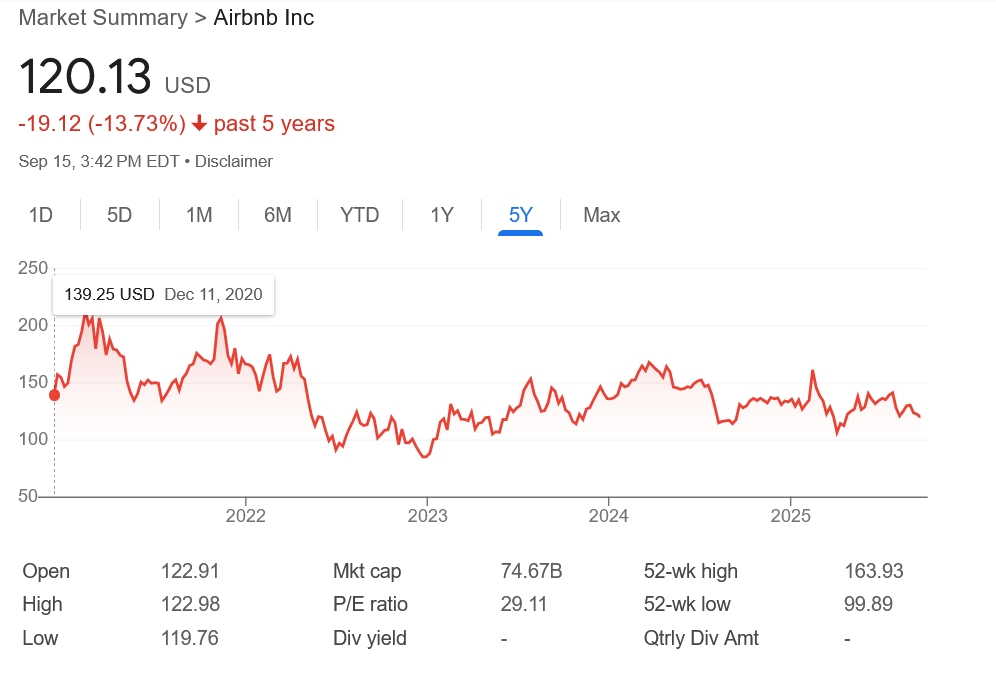This screenshot has width=996, height=680.
Task: Show the 1M price range
Action: (x=199, y=215)
